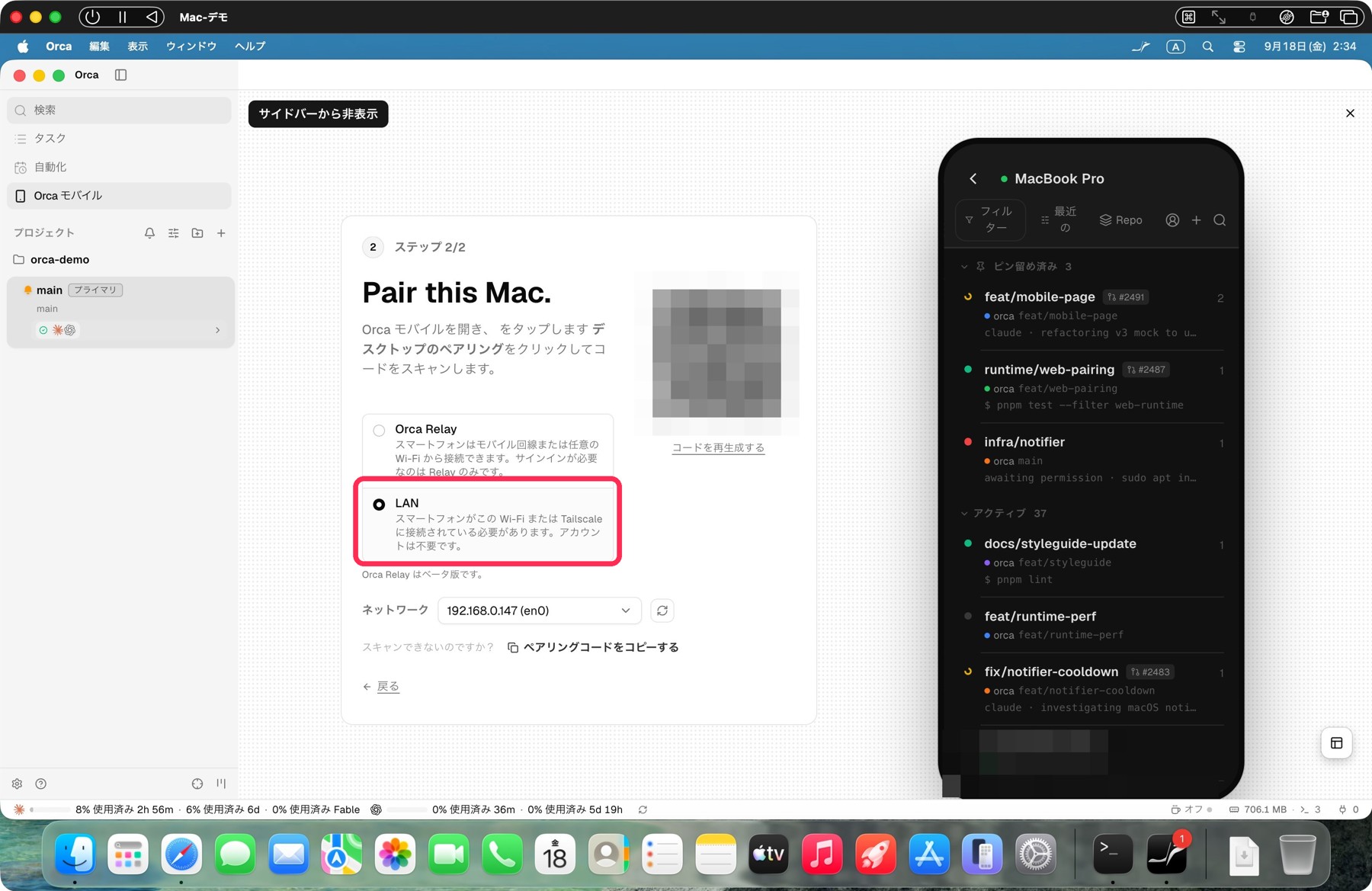Screen dimensions: 1372x891
Task: Open the 編集 menu
Action: tap(99, 46)
